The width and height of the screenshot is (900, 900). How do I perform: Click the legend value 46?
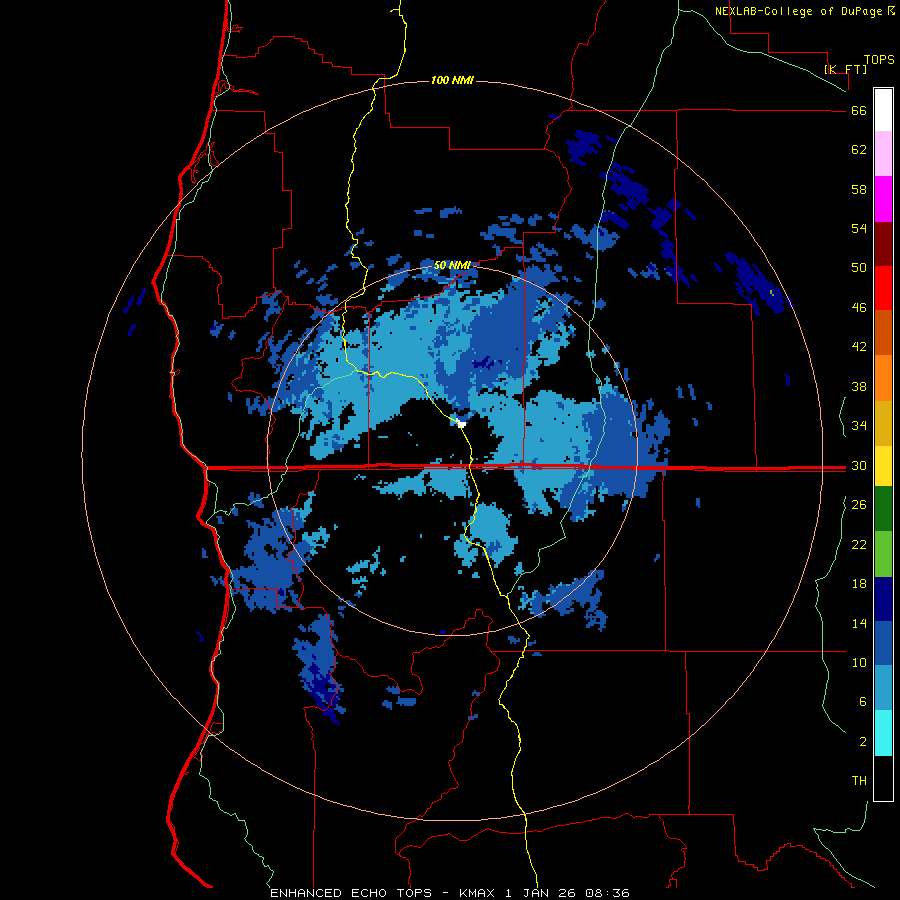click(859, 308)
